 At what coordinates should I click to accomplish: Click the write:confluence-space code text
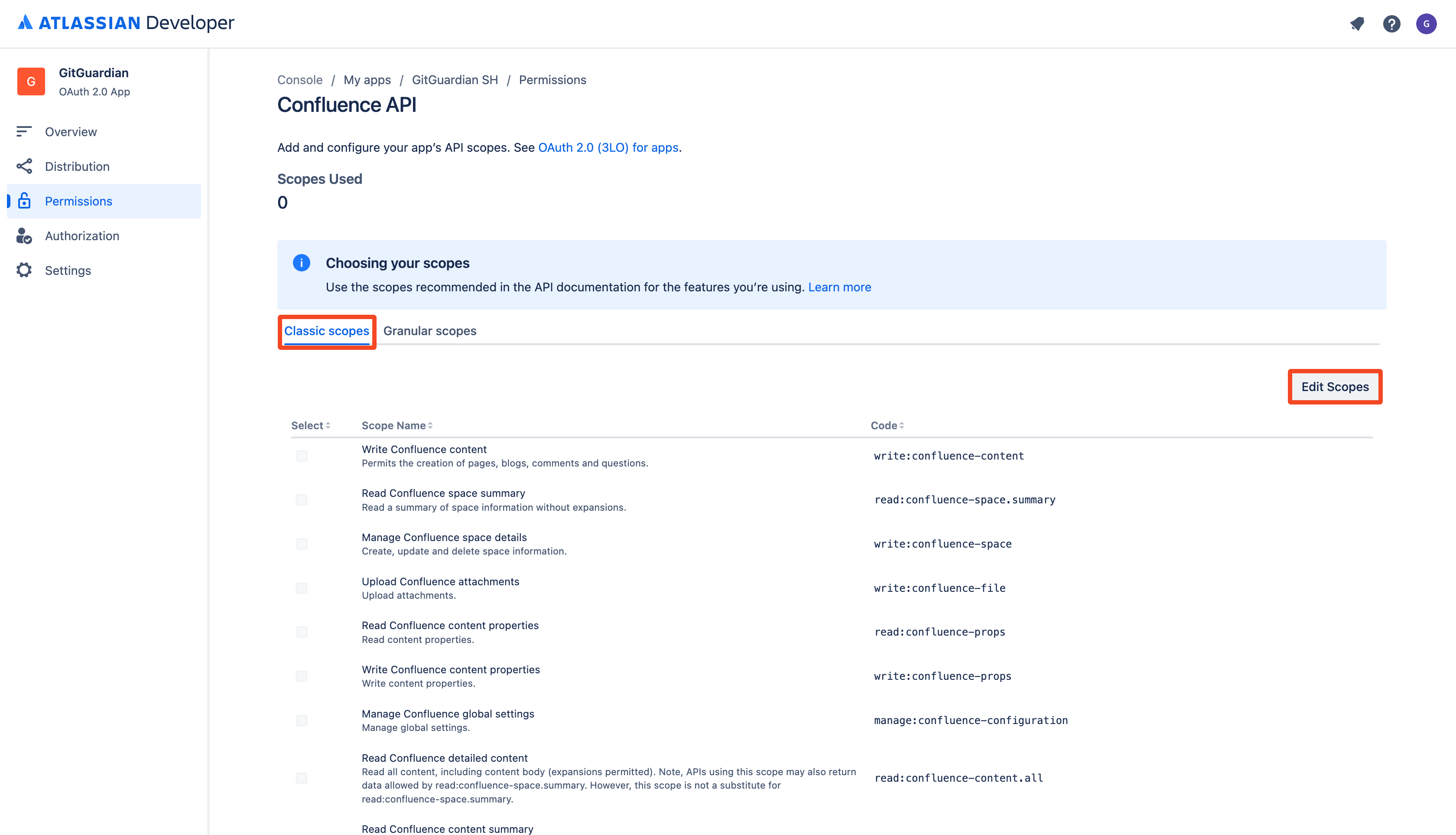click(x=943, y=544)
